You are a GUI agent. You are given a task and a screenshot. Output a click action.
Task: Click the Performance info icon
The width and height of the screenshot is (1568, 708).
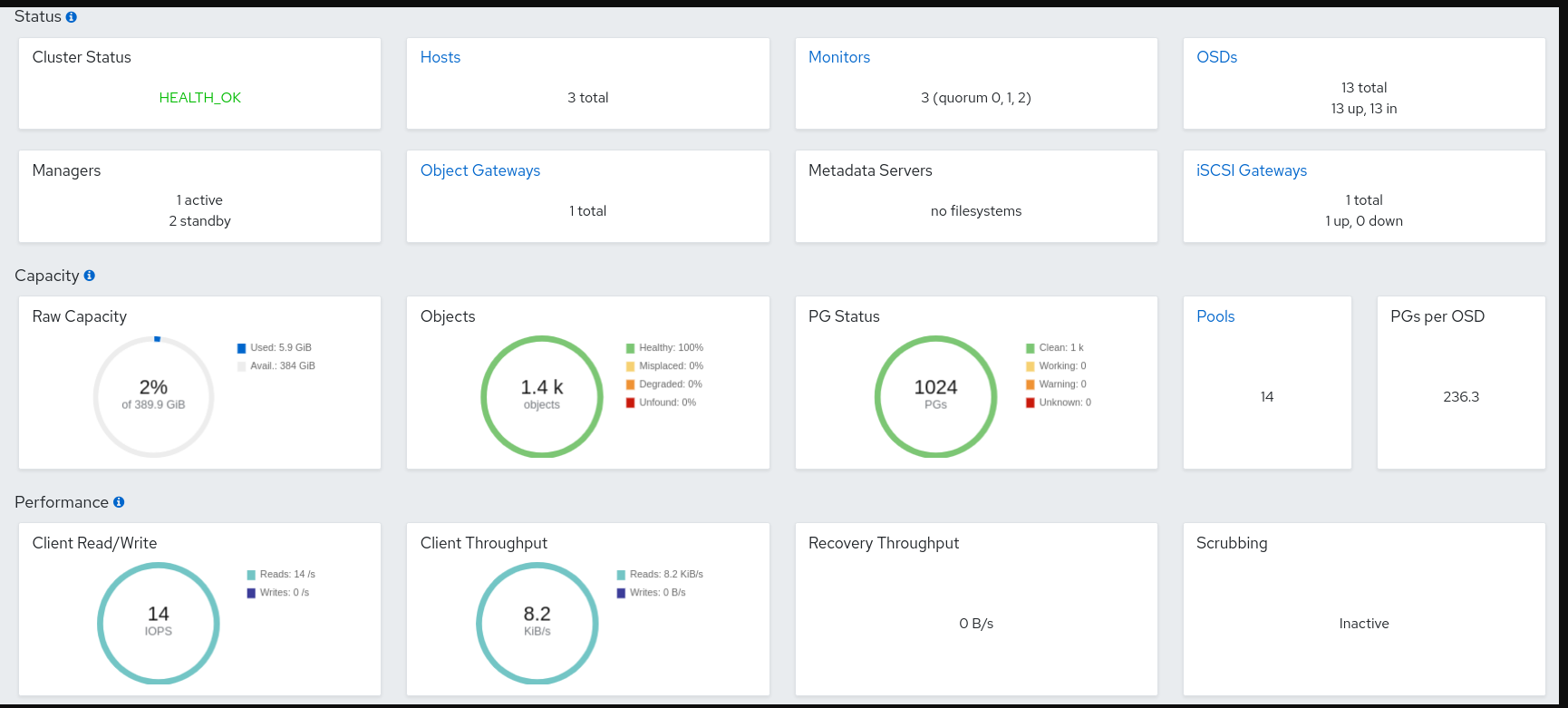tap(119, 502)
